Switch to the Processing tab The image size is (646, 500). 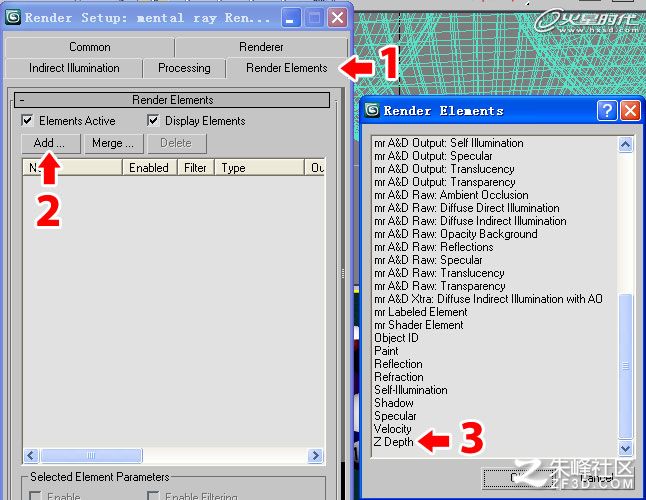[184, 68]
